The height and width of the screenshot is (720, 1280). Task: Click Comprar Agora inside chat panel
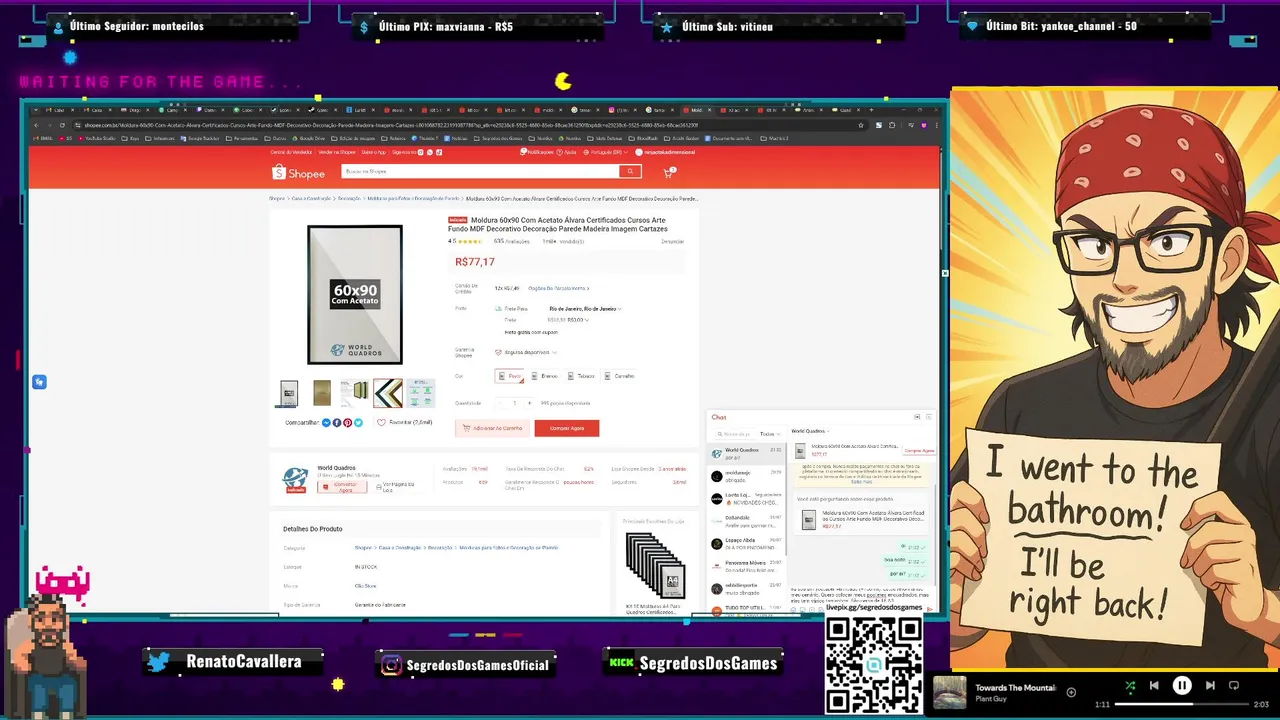point(919,451)
